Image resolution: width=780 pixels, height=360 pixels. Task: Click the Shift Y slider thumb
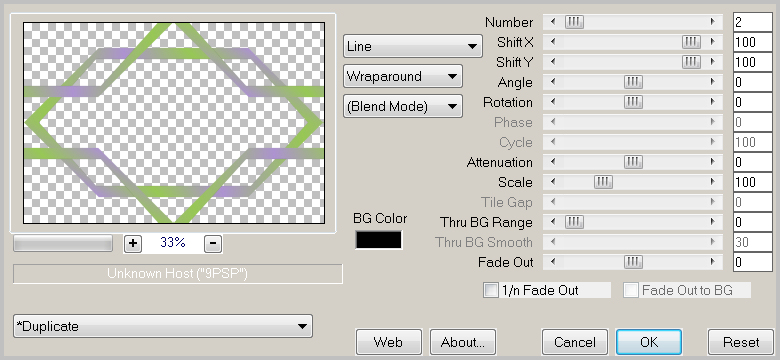pyautogui.click(x=691, y=62)
